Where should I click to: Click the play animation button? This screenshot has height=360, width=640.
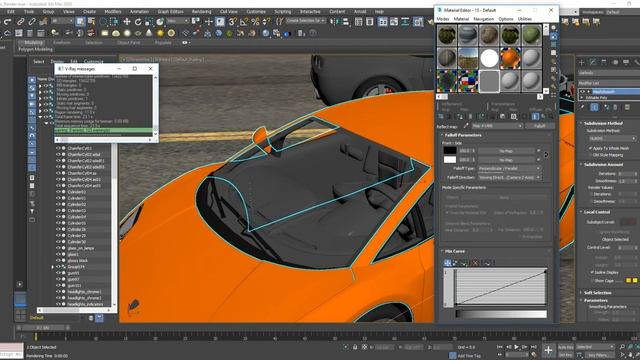(517, 347)
